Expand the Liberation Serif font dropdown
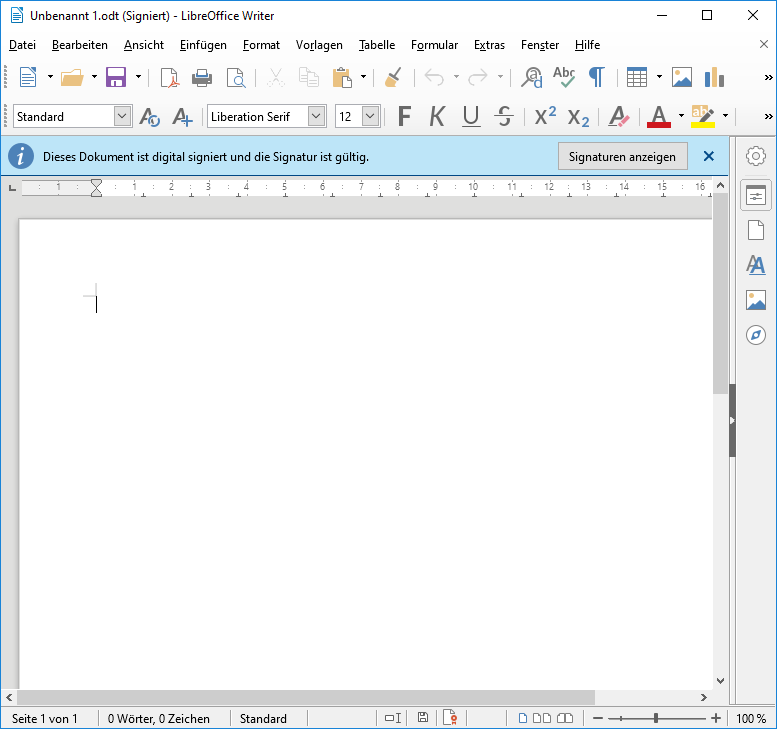Viewport: 777px width, 729px height. (316, 116)
